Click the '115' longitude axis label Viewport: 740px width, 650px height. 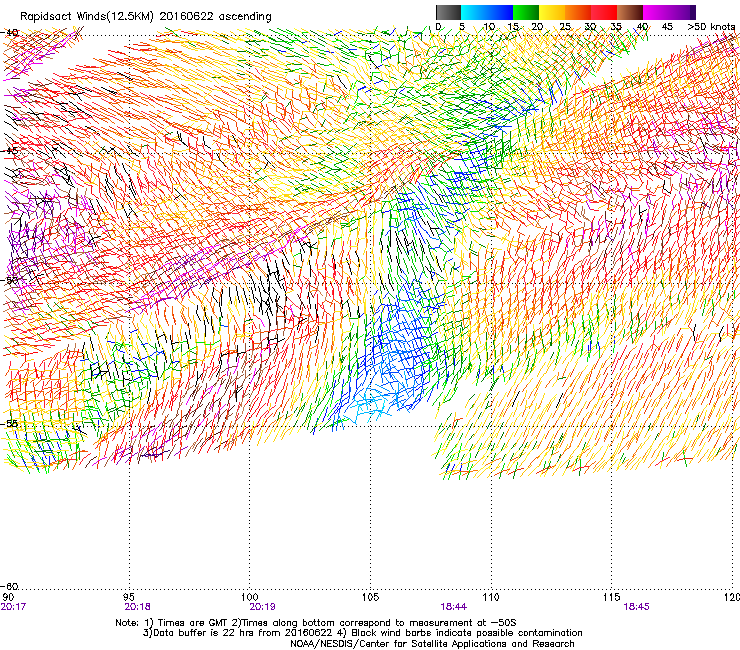[x=612, y=597]
